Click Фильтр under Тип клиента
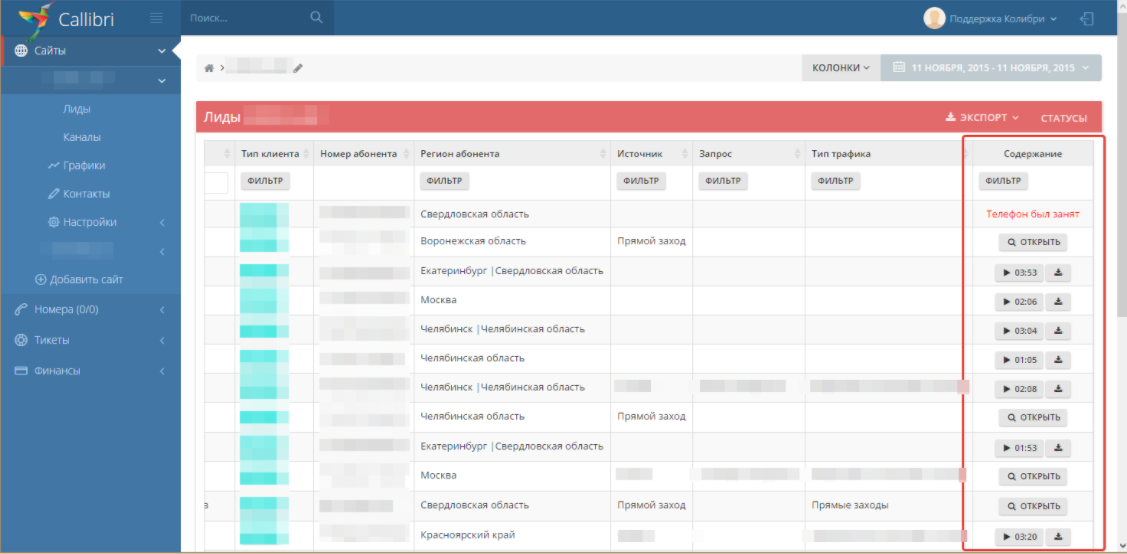 pyautogui.click(x=265, y=182)
